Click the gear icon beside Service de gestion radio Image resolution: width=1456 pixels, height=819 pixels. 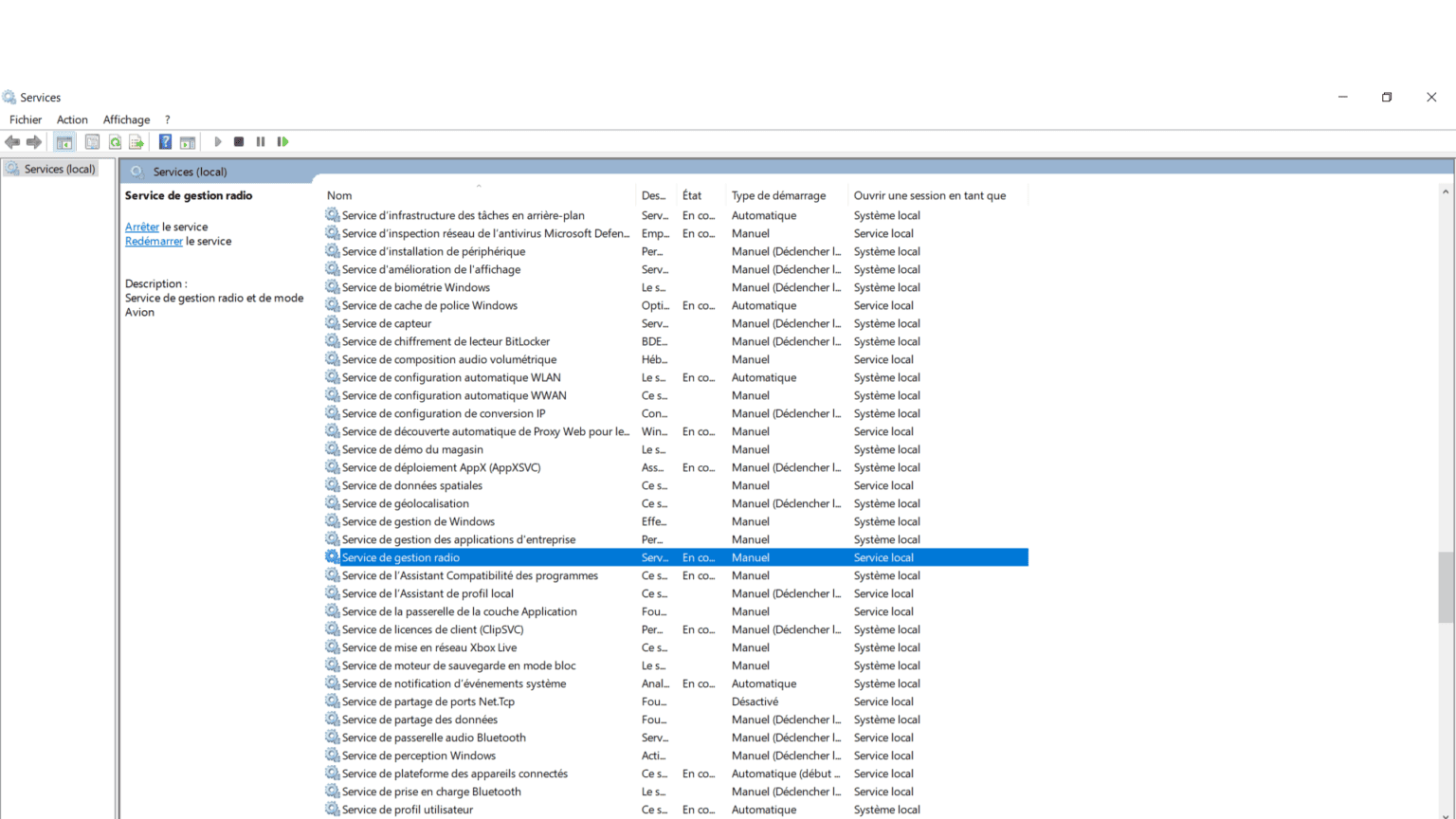[332, 557]
